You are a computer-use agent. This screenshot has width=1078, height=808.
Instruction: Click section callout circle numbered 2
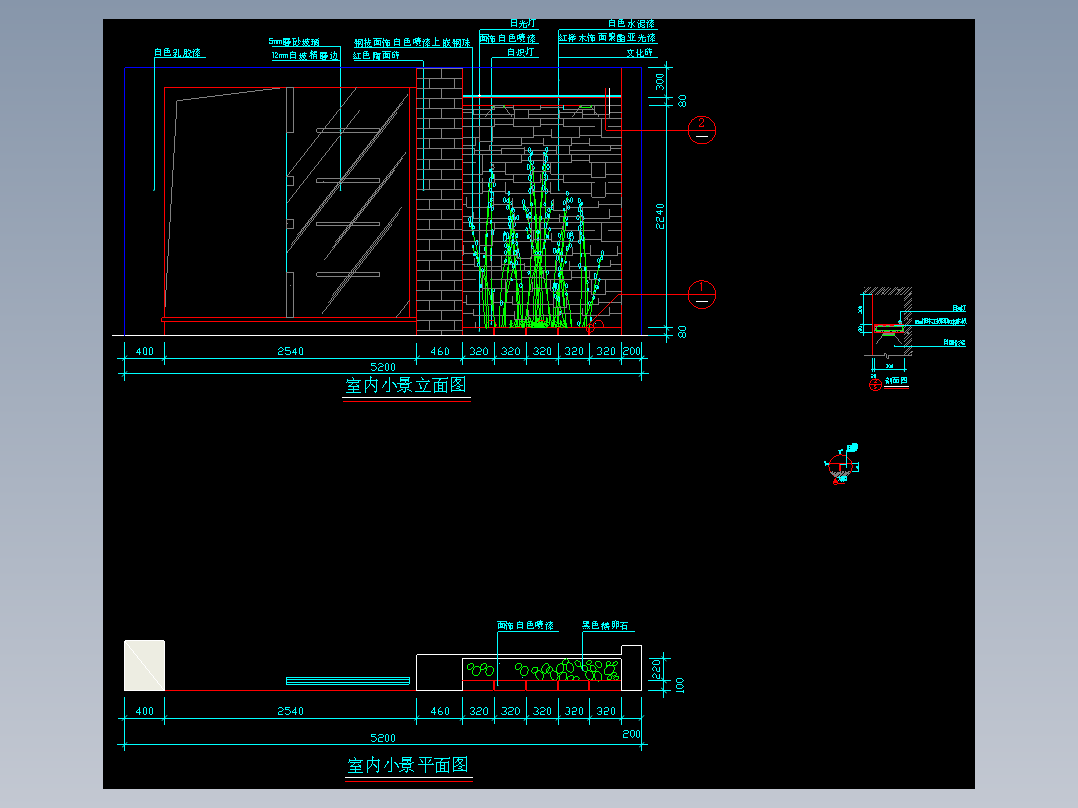coord(701,129)
